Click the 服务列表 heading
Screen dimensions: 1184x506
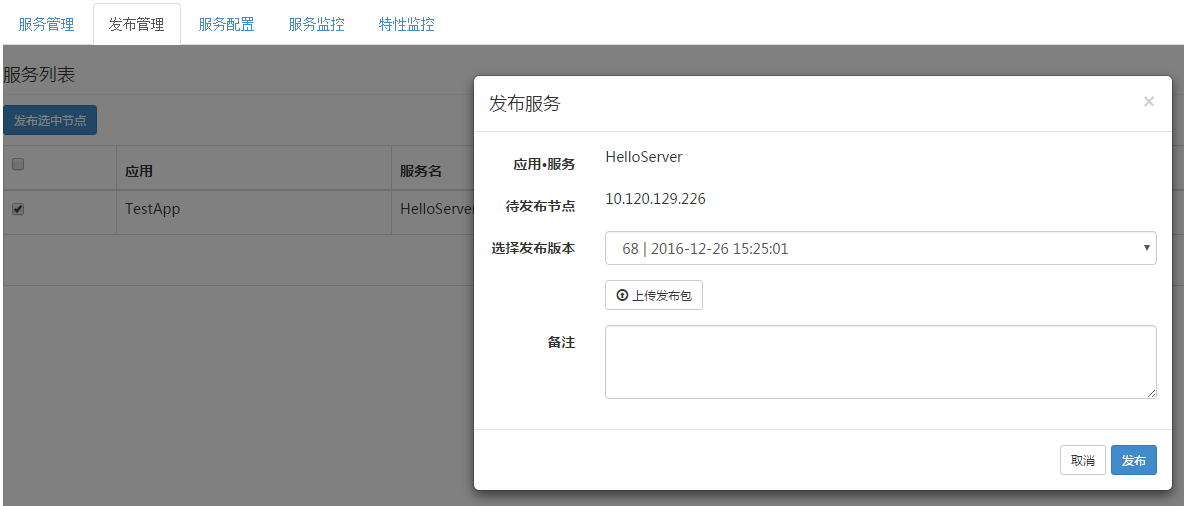[39, 74]
